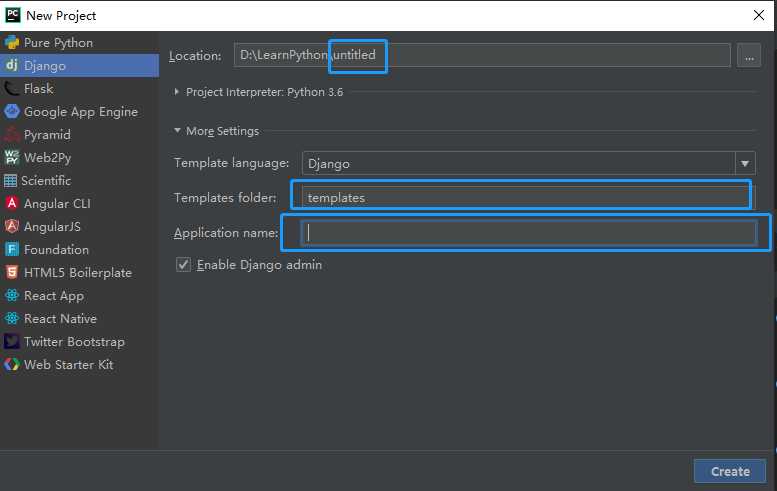This screenshot has height=491, width=777.
Task: Choose Foundation project type
Action: point(79,249)
